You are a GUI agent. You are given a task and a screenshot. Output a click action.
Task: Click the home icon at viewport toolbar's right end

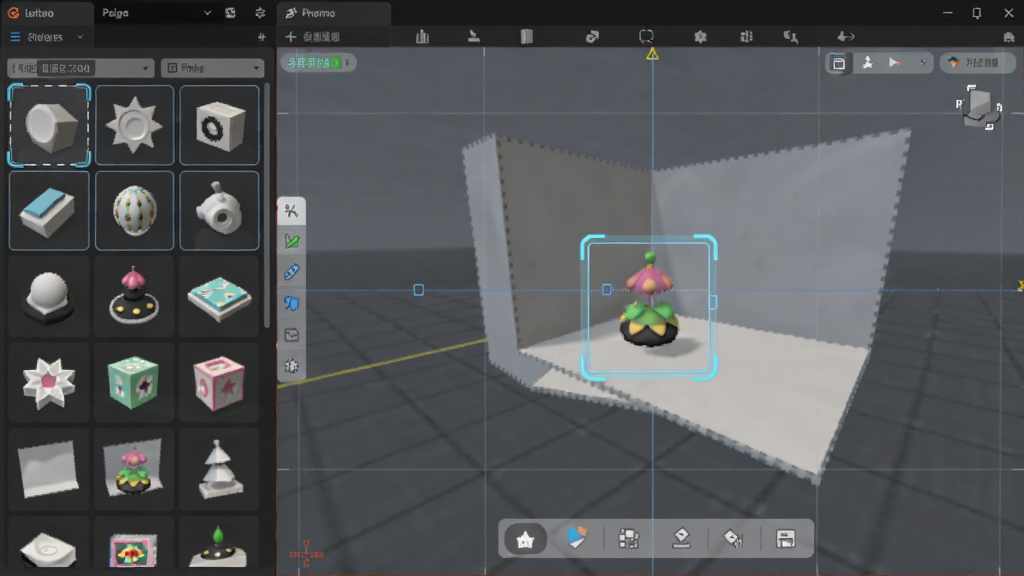1009,37
